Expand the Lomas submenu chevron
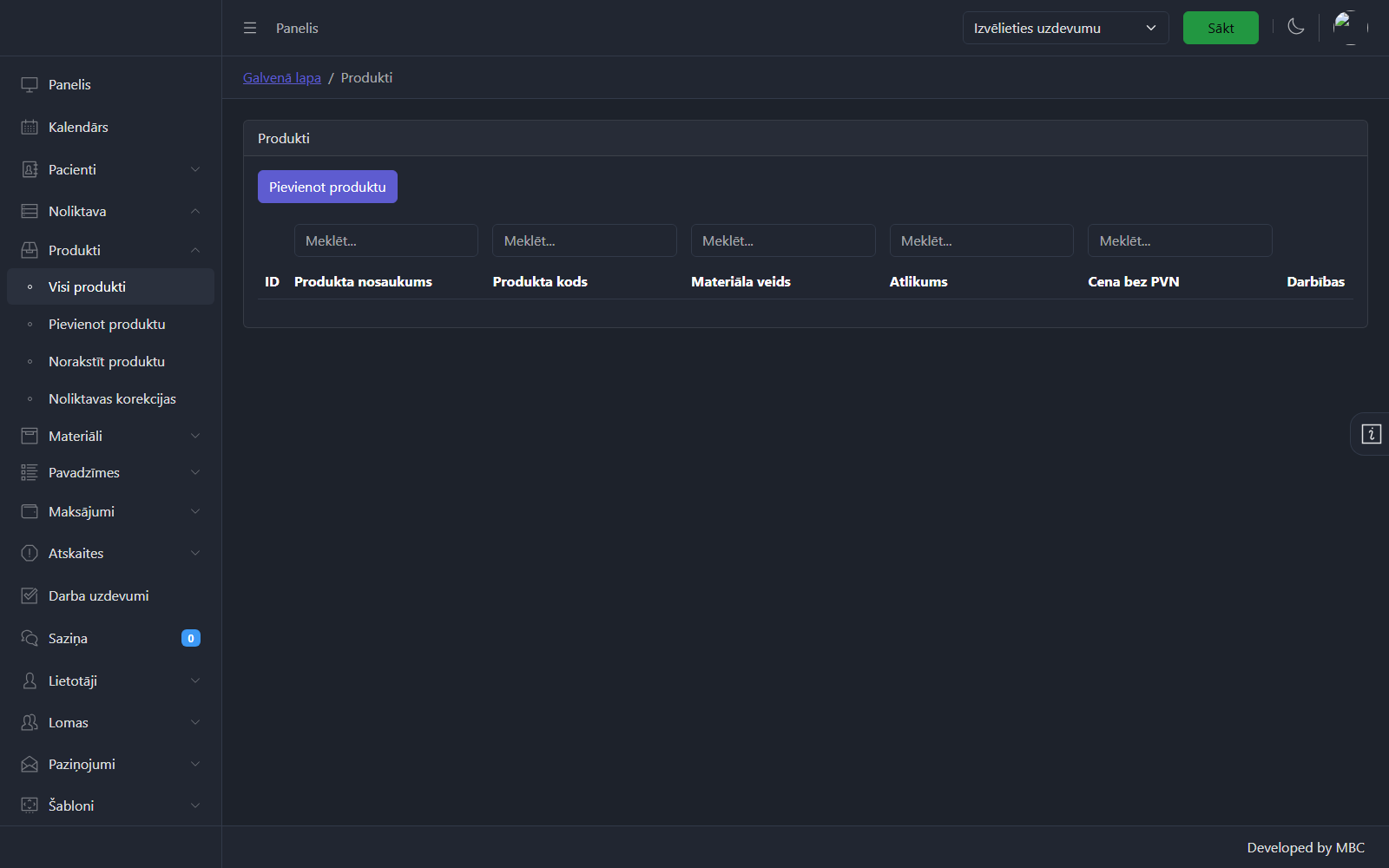This screenshot has width=1389, height=868. click(x=195, y=722)
